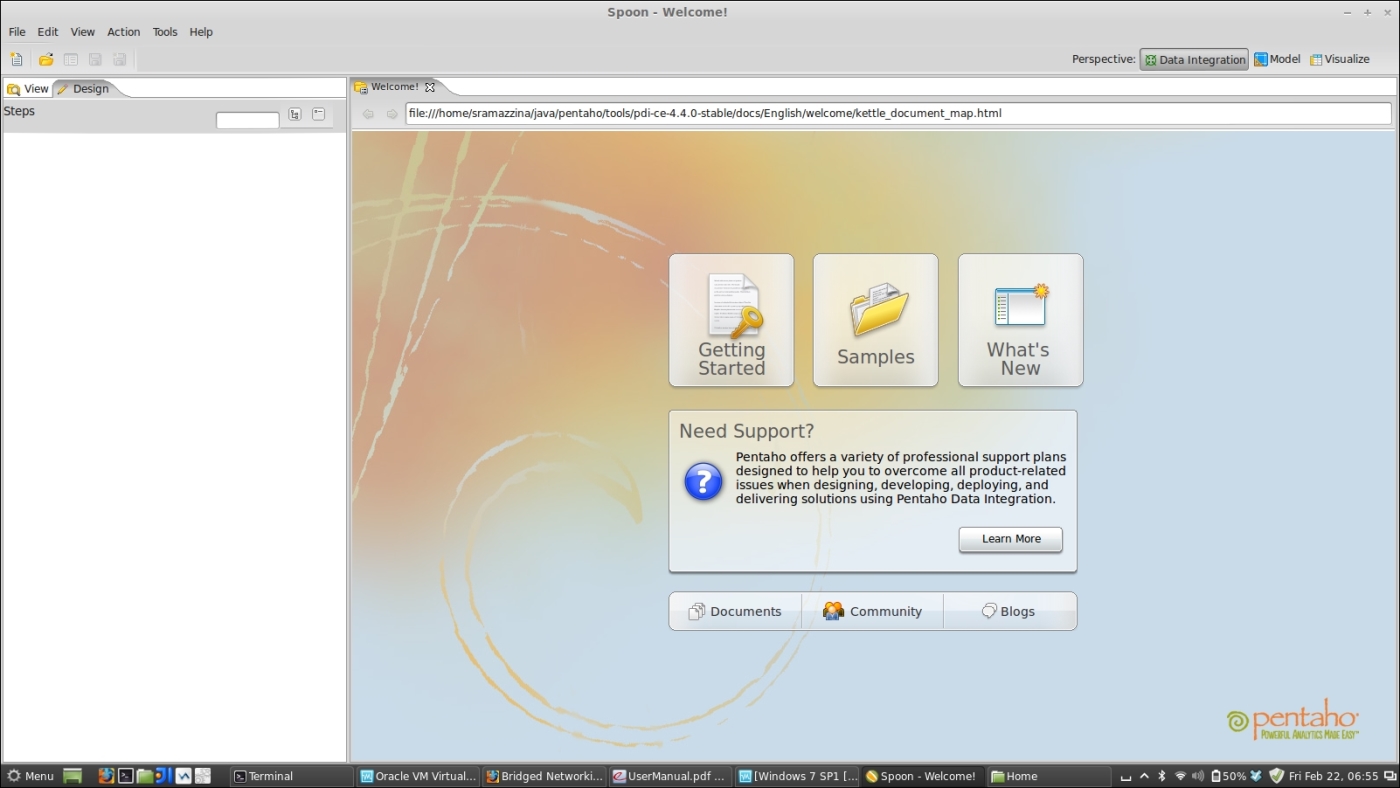Open the View menu

[83, 32]
